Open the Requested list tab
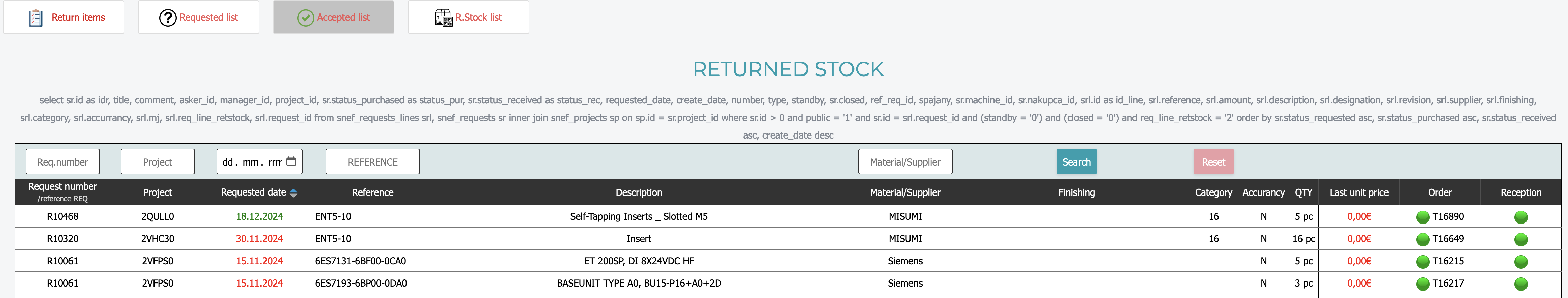The height and width of the screenshot is (298, 1568). pos(198,18)
